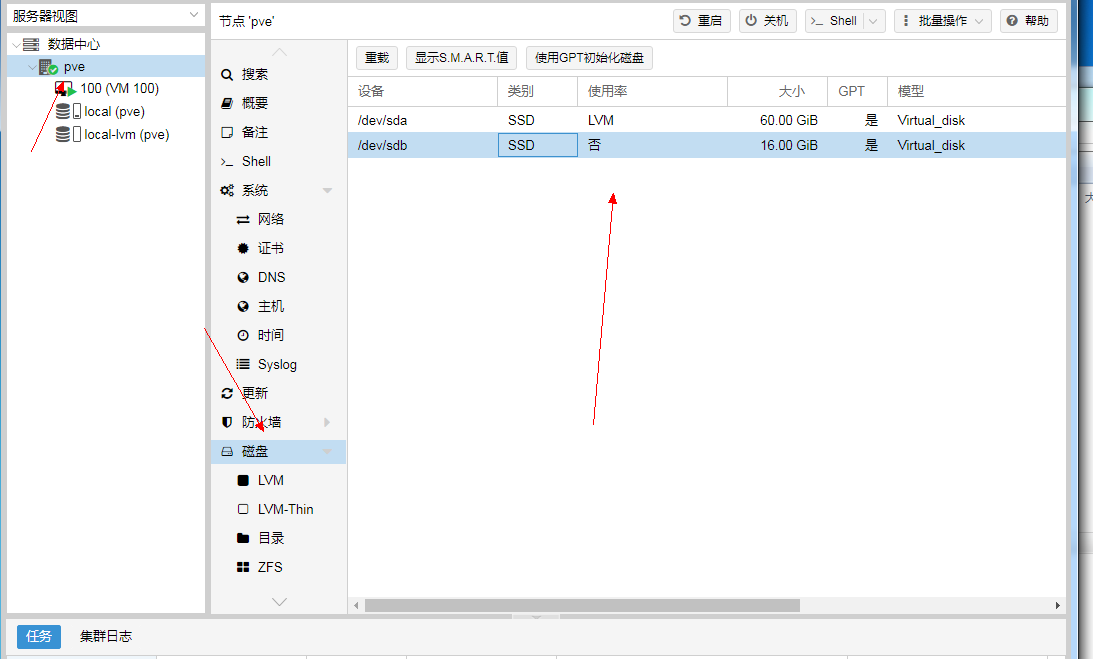Click the Reboot (重启) button
1093x659 pixels.
point(701,21)
